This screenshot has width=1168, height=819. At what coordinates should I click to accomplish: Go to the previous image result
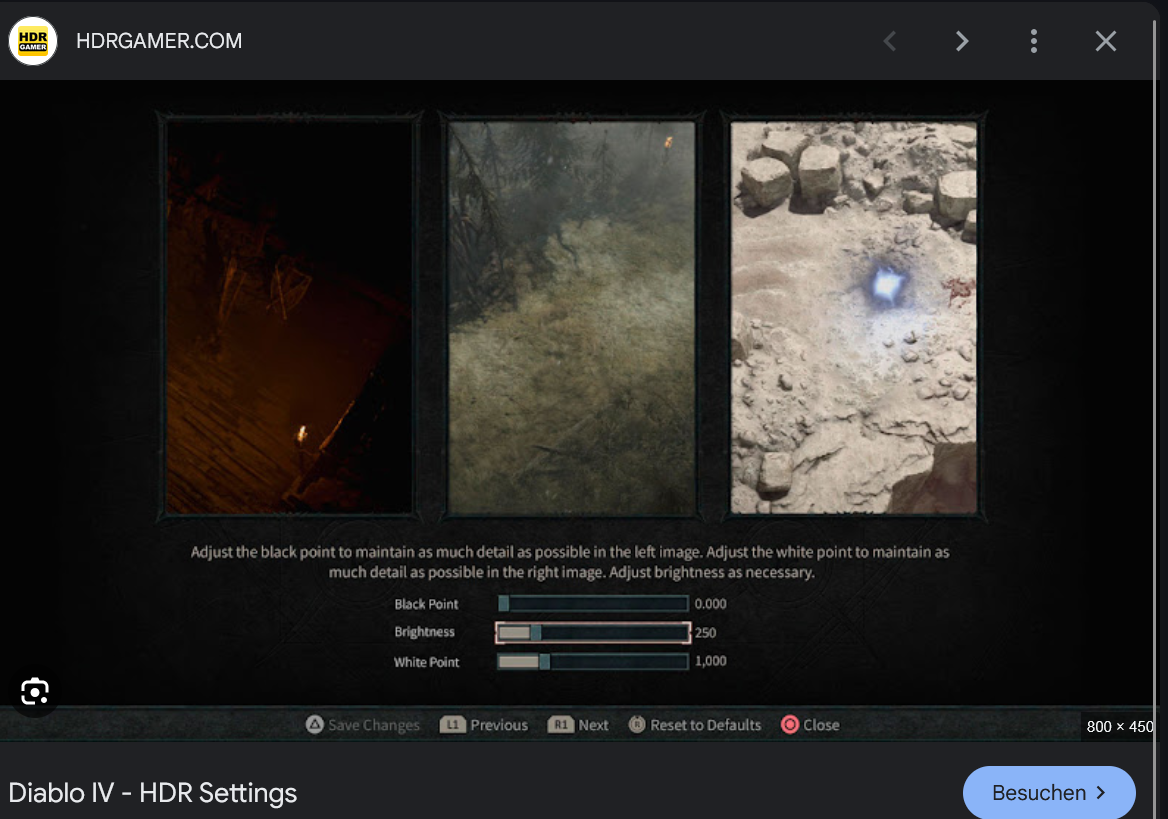click(890, 41)
